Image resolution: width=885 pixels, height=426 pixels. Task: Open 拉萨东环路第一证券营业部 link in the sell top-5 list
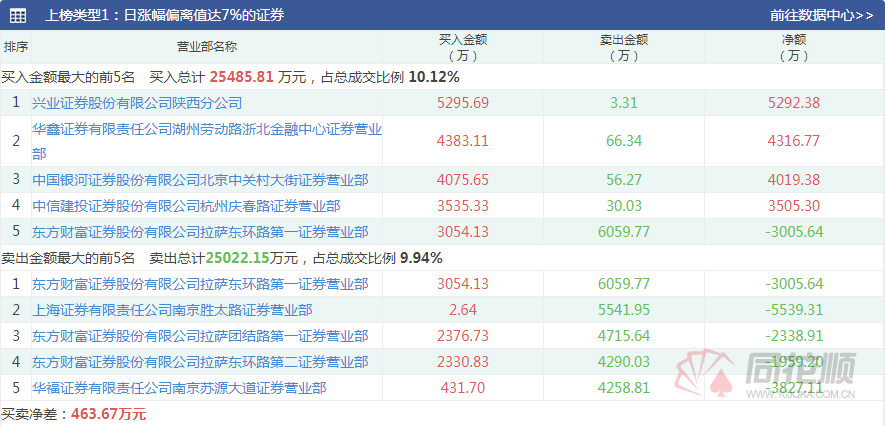[x=200, y=284]
